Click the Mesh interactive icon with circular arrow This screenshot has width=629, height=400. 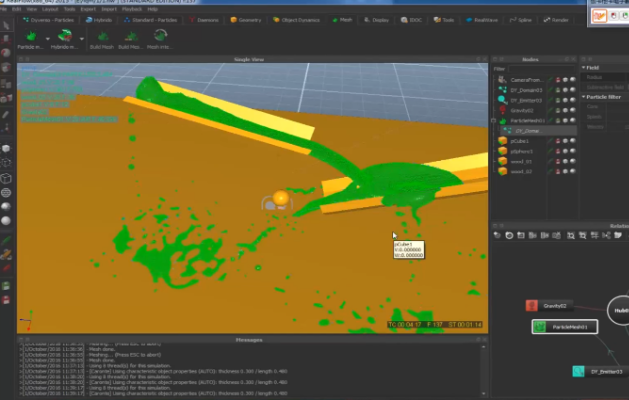point(160,36)
